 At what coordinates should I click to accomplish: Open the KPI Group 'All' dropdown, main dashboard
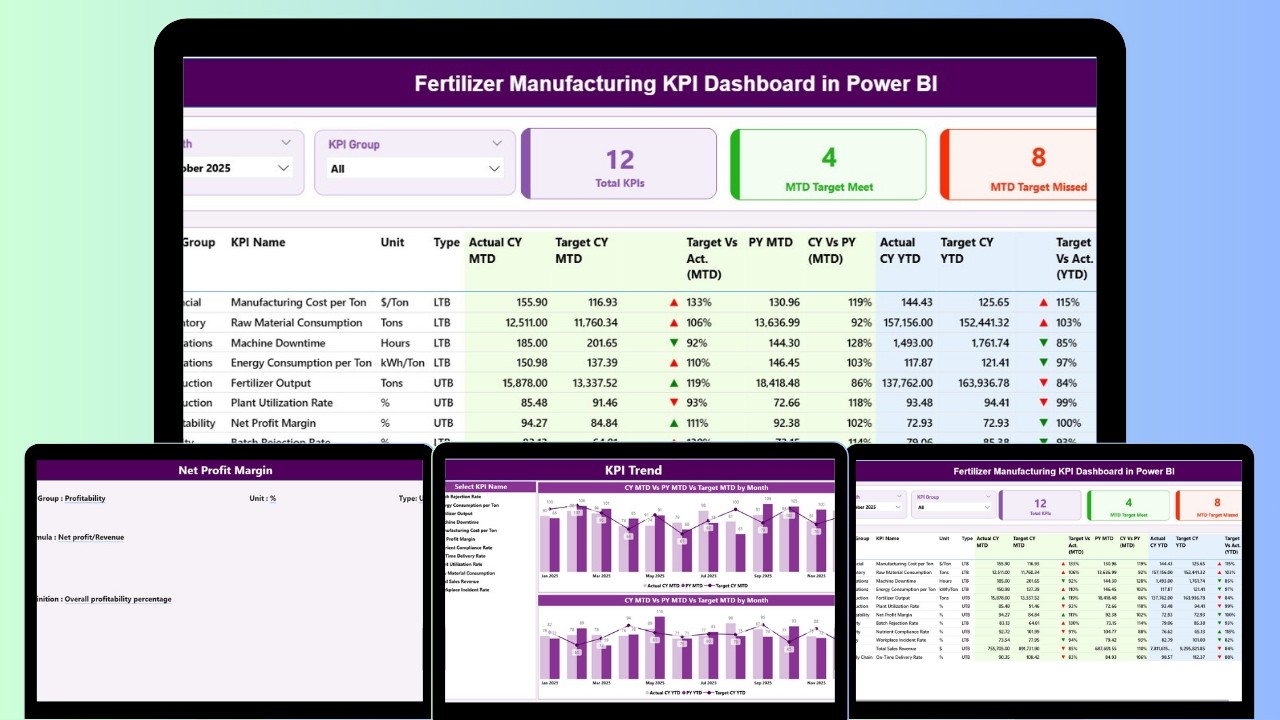tap(415, 168)
